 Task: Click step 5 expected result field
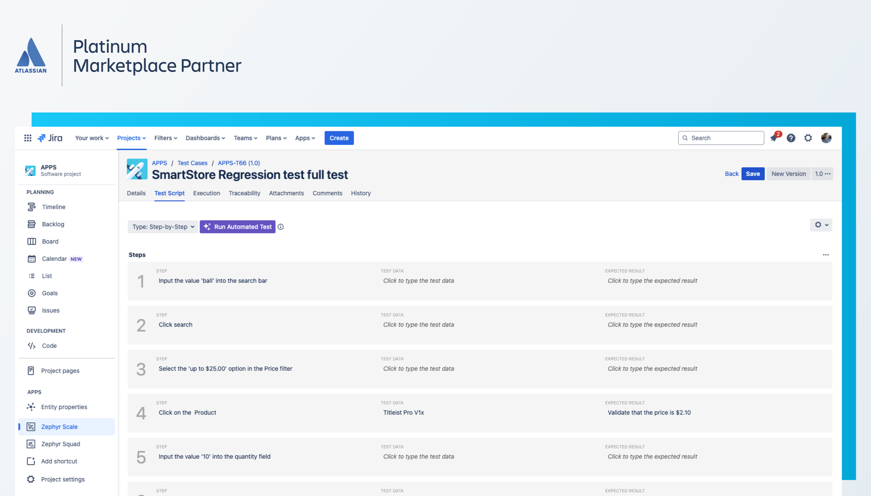pyautogui.click(x=652, y=457)
